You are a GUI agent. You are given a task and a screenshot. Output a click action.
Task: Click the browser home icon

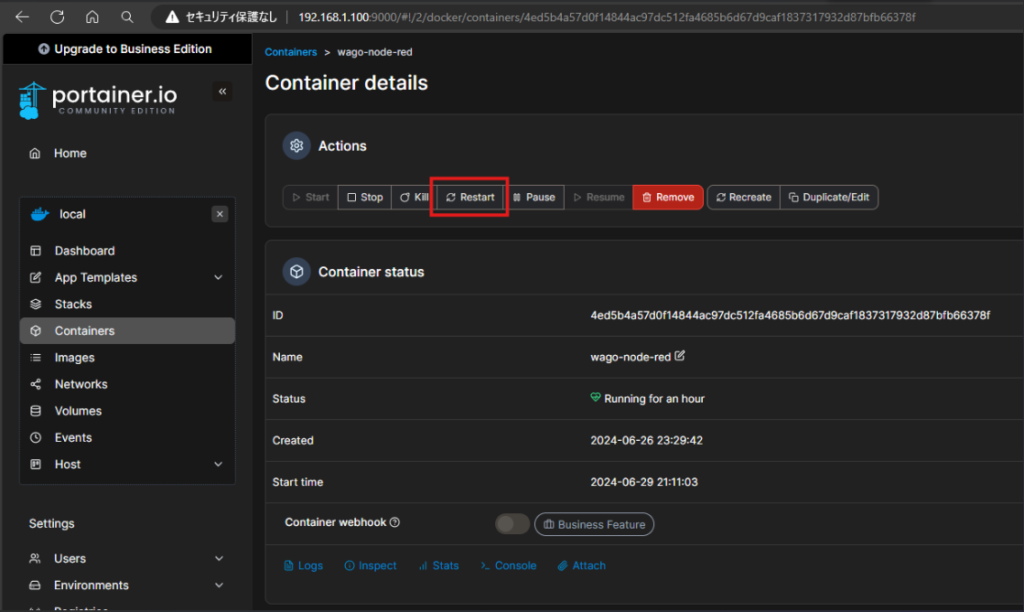(92, 17)
